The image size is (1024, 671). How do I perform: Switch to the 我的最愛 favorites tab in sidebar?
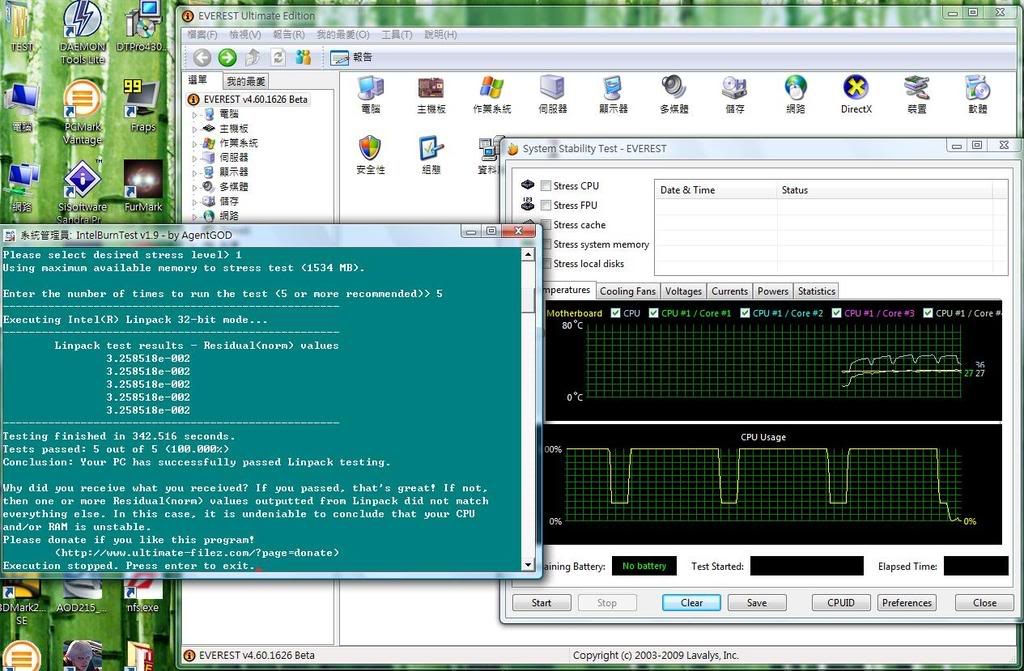click(246, 82)
